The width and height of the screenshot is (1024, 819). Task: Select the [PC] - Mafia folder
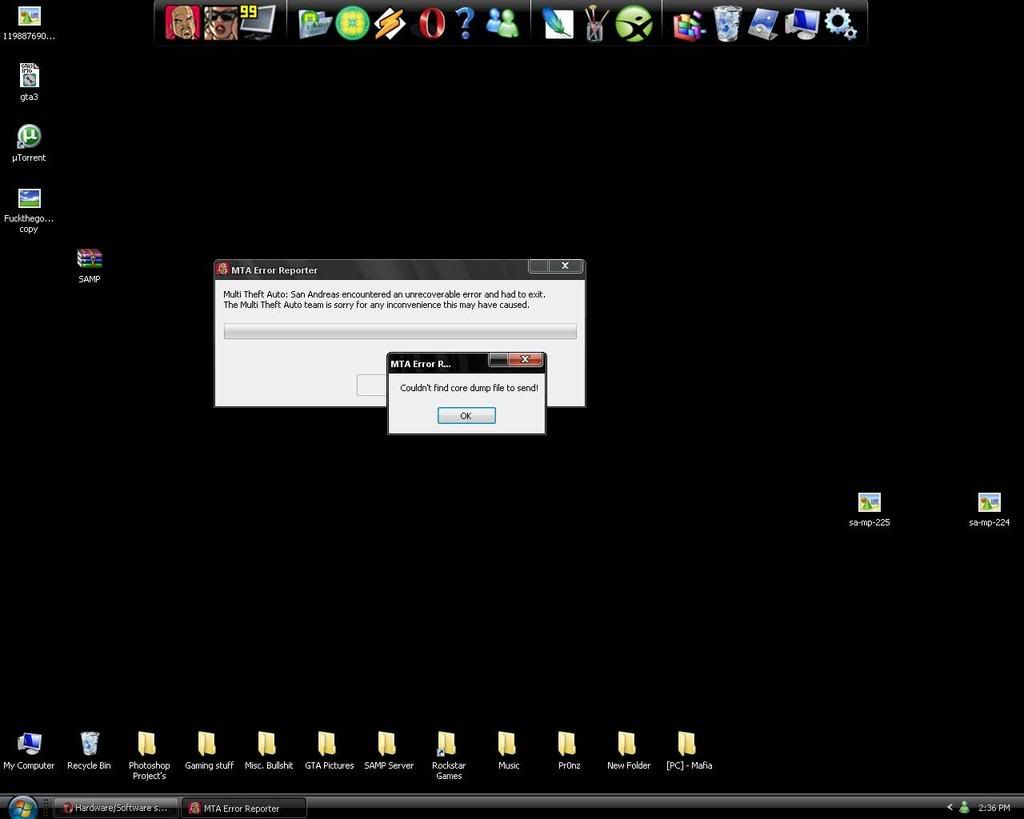689,751
